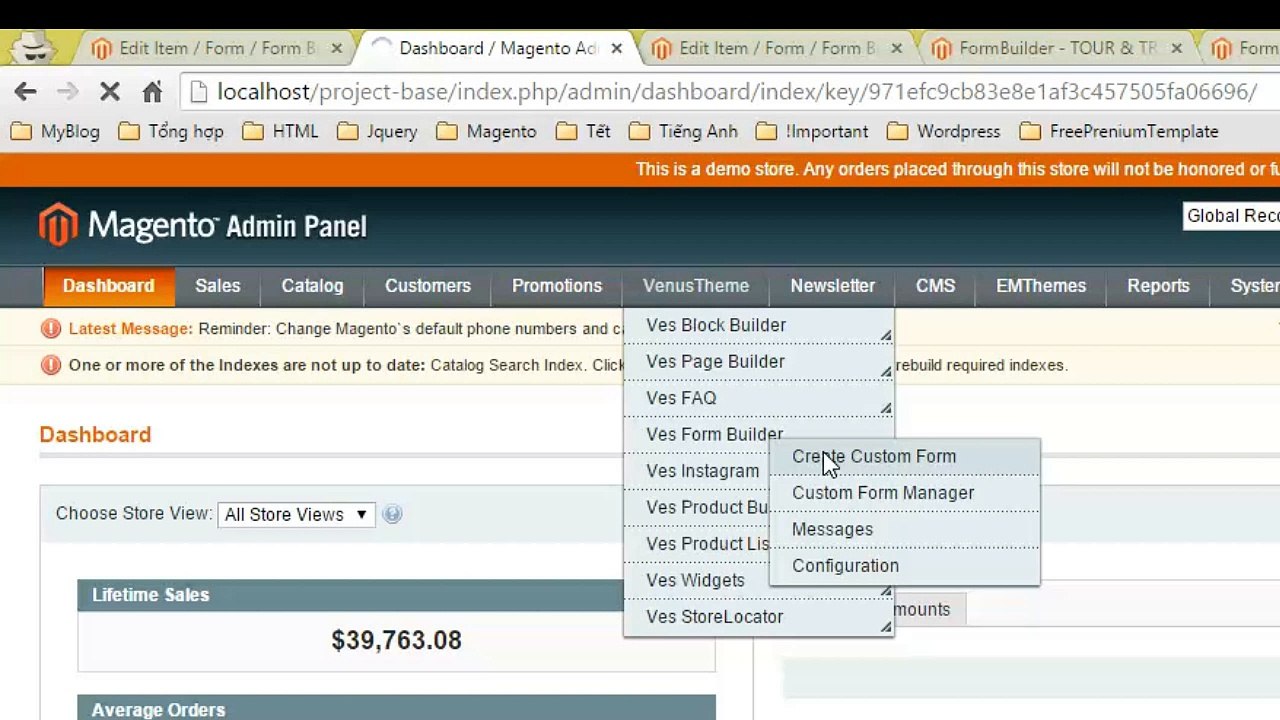Click the address bar URL

[x=737, y=92]
